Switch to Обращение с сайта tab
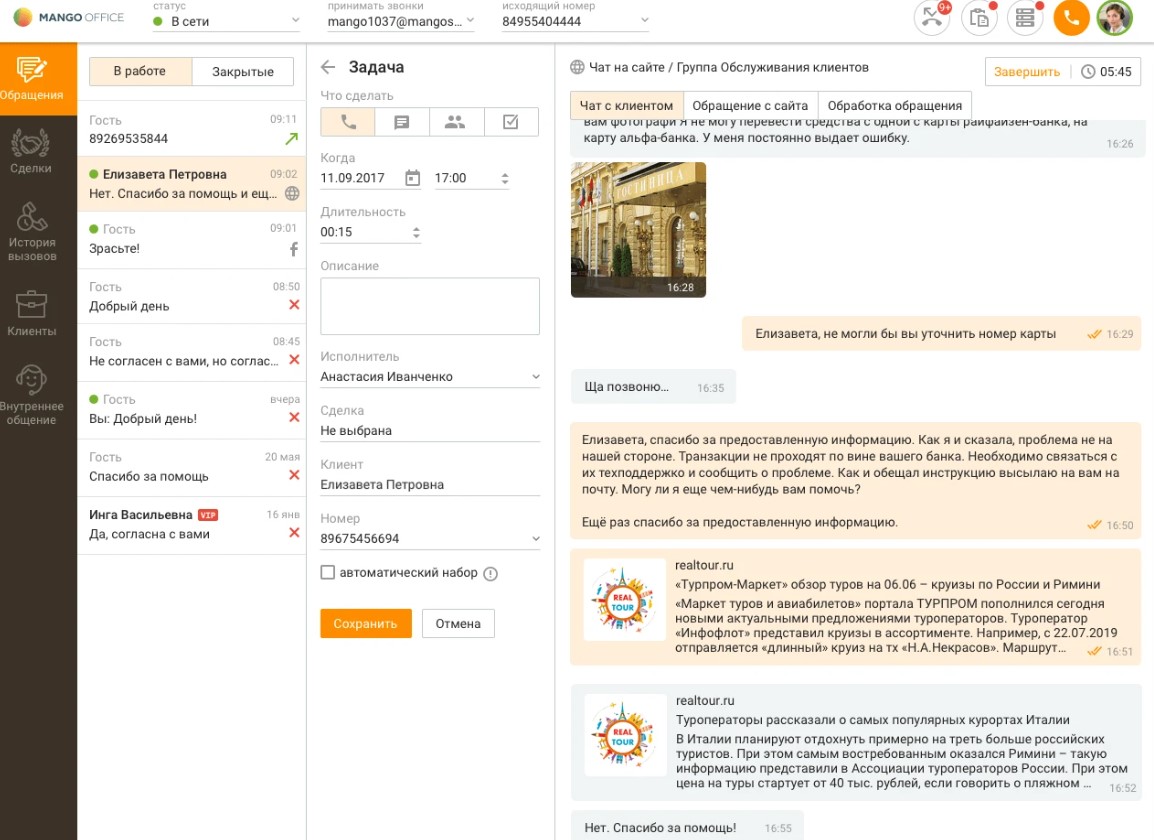Screen dimensions: 1154x840 tap(750, 105)
